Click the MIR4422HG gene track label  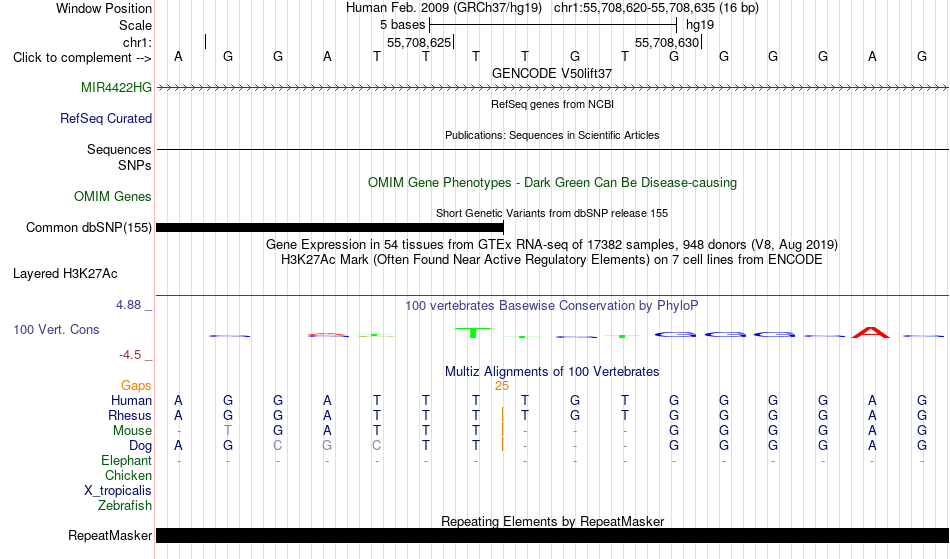tap(116, 87)
